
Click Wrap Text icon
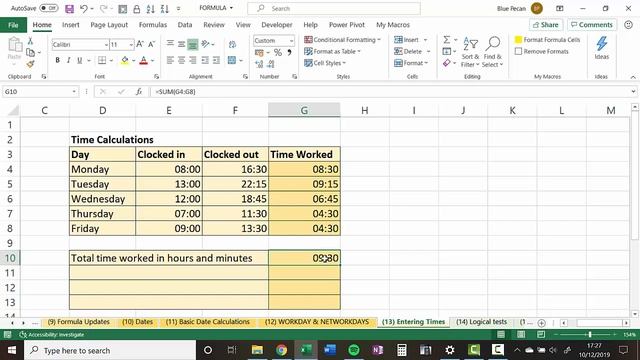[232, 44]
